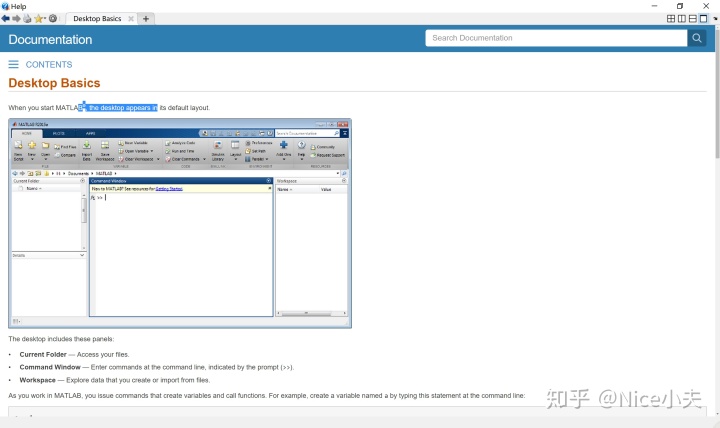Viewport: 720px width, 428px height.
Task: Go forward with the gray right arrow
Action: (16, 18)
